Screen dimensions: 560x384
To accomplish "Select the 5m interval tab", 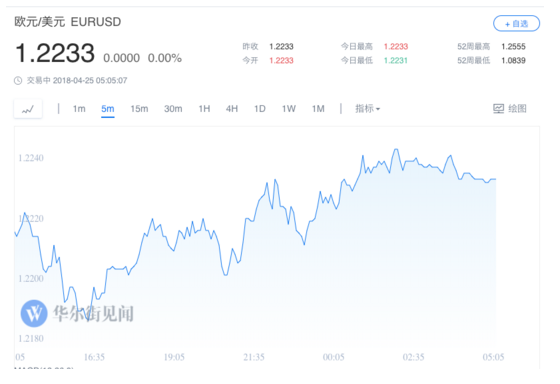I will [x=108, y=109].
